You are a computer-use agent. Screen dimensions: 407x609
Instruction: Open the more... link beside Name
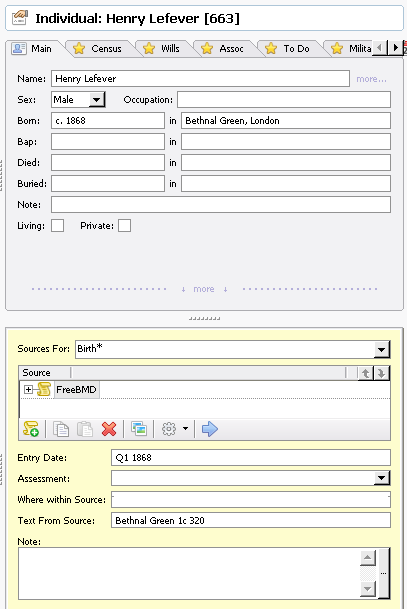(x=371, y=79)
